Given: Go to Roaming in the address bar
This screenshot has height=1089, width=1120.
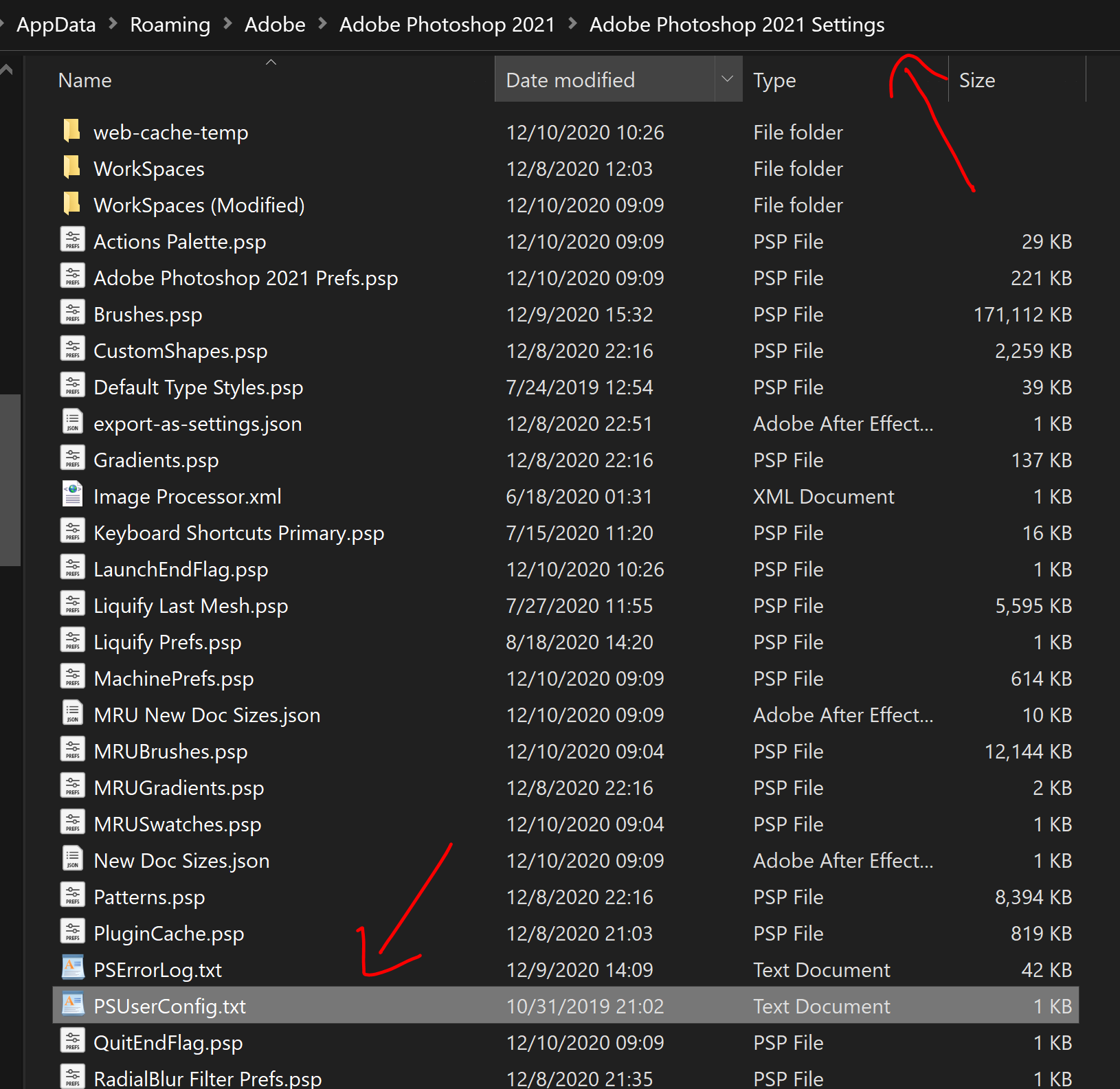Looking at the screenshot, I should pos(170,25).
